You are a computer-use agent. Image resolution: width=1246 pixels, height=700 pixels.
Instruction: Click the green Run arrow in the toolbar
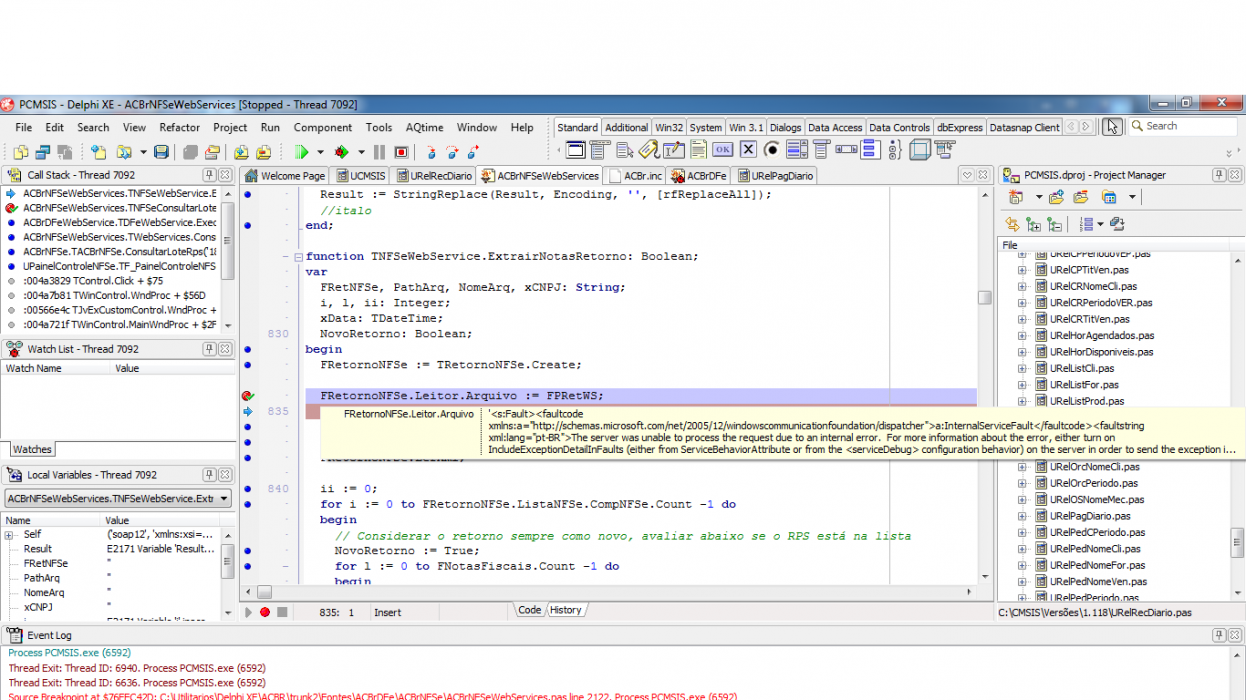pyautogui.click(x=301, y=152)
